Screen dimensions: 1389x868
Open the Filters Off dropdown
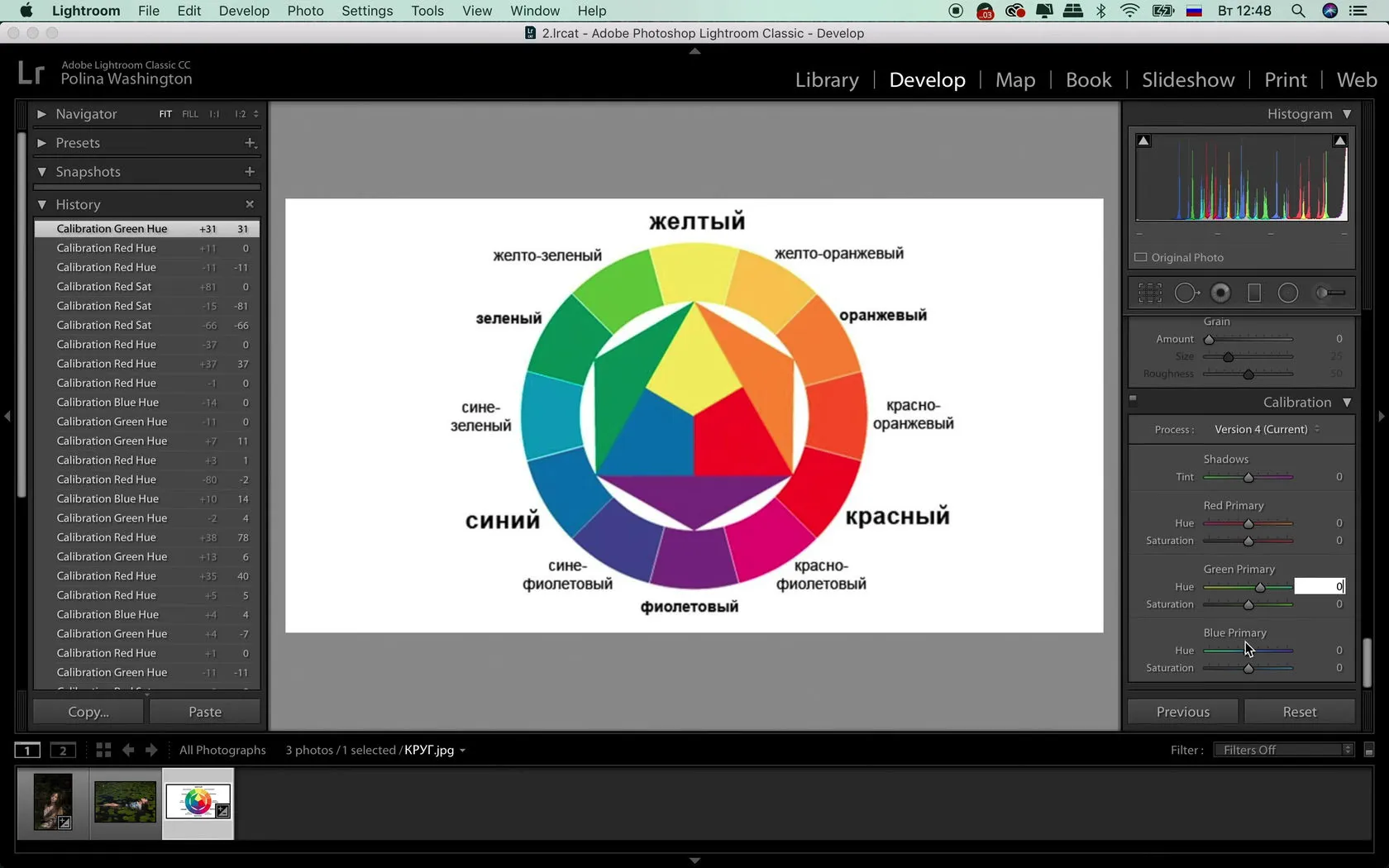(x=1283, y=750)
